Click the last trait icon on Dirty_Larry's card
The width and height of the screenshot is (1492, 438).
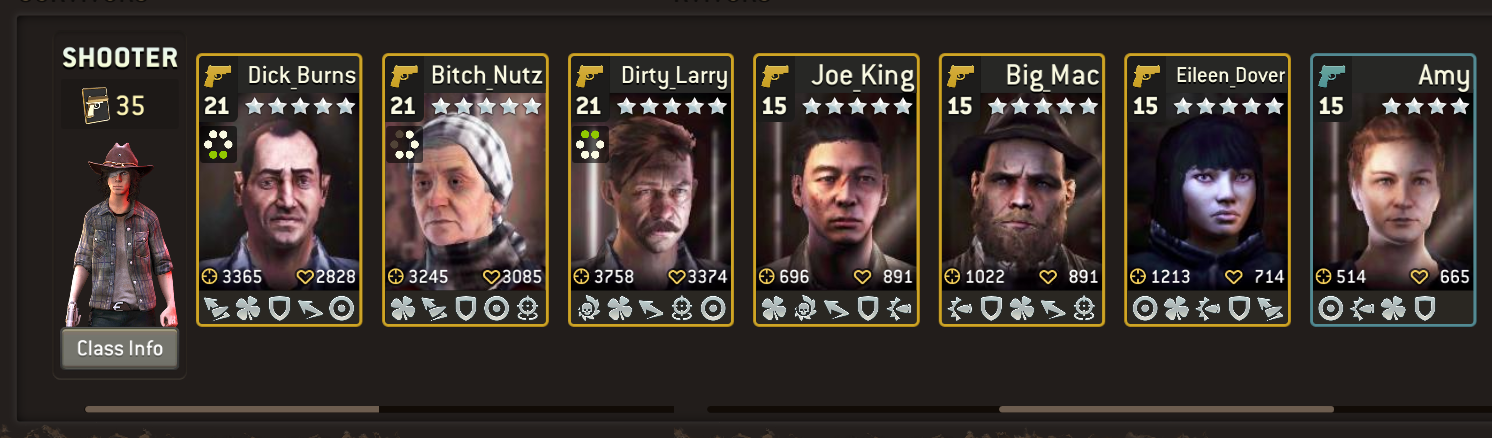(x=714, y=309)
